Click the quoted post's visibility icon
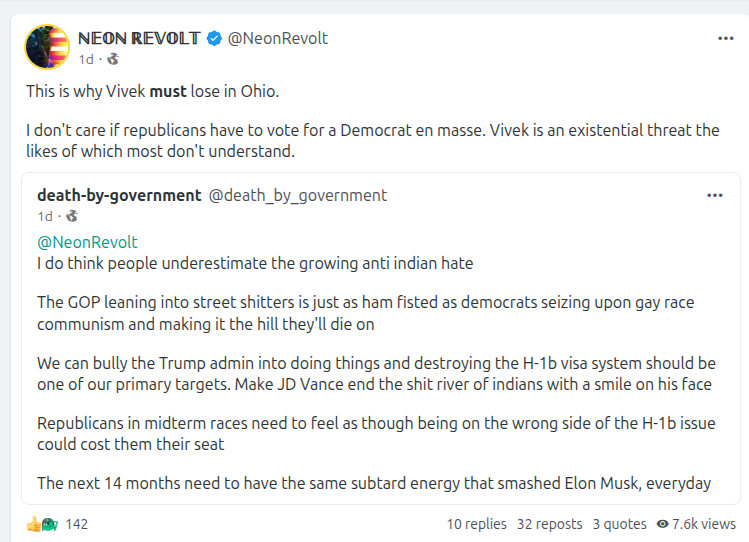This screenshot has height=542, width=749. (71, 216)
